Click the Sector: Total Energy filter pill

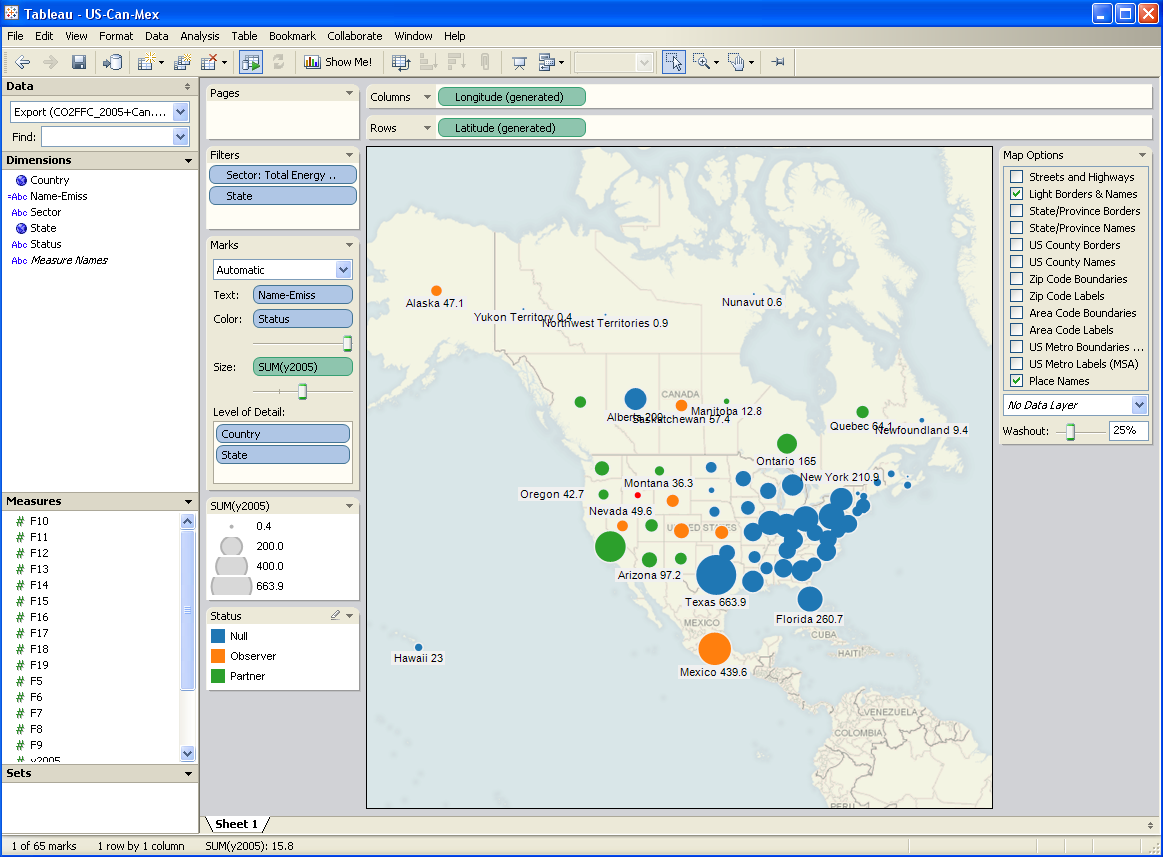[283, 175]
